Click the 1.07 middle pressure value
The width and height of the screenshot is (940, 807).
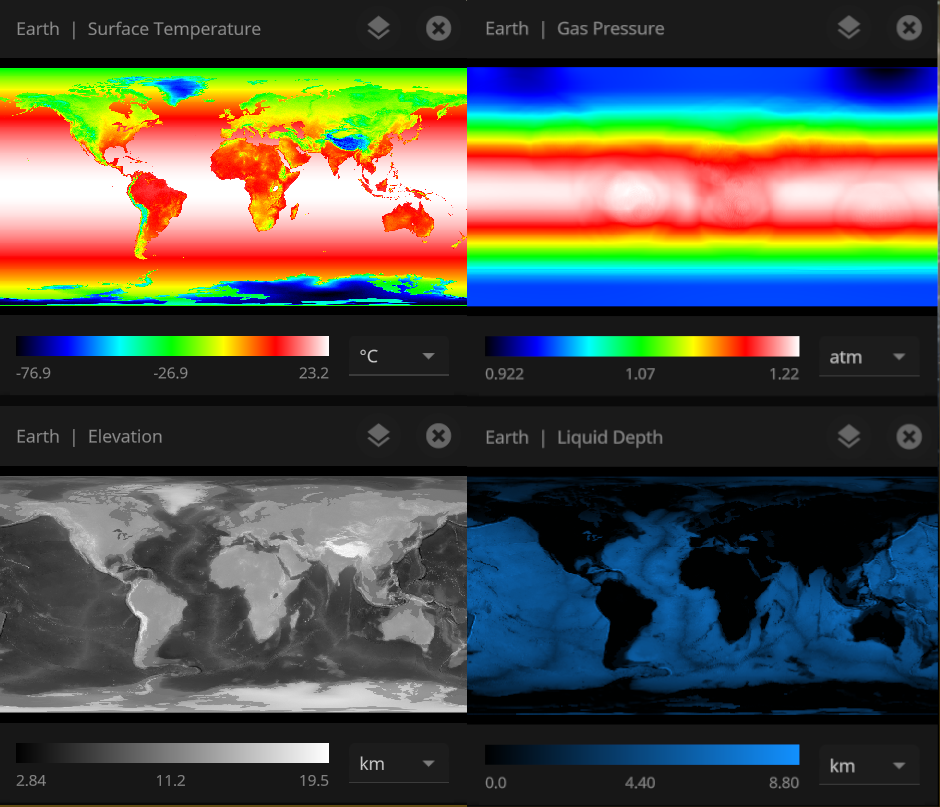coord(640,374)
